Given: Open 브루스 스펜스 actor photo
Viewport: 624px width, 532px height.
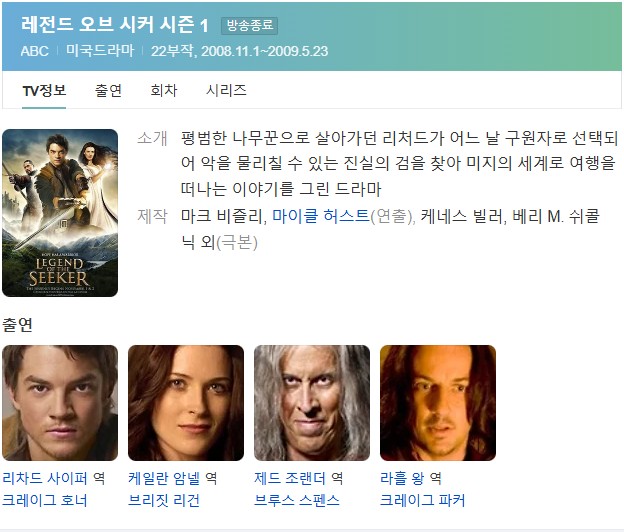Looking at the screenshot, I should coord(312,403).
